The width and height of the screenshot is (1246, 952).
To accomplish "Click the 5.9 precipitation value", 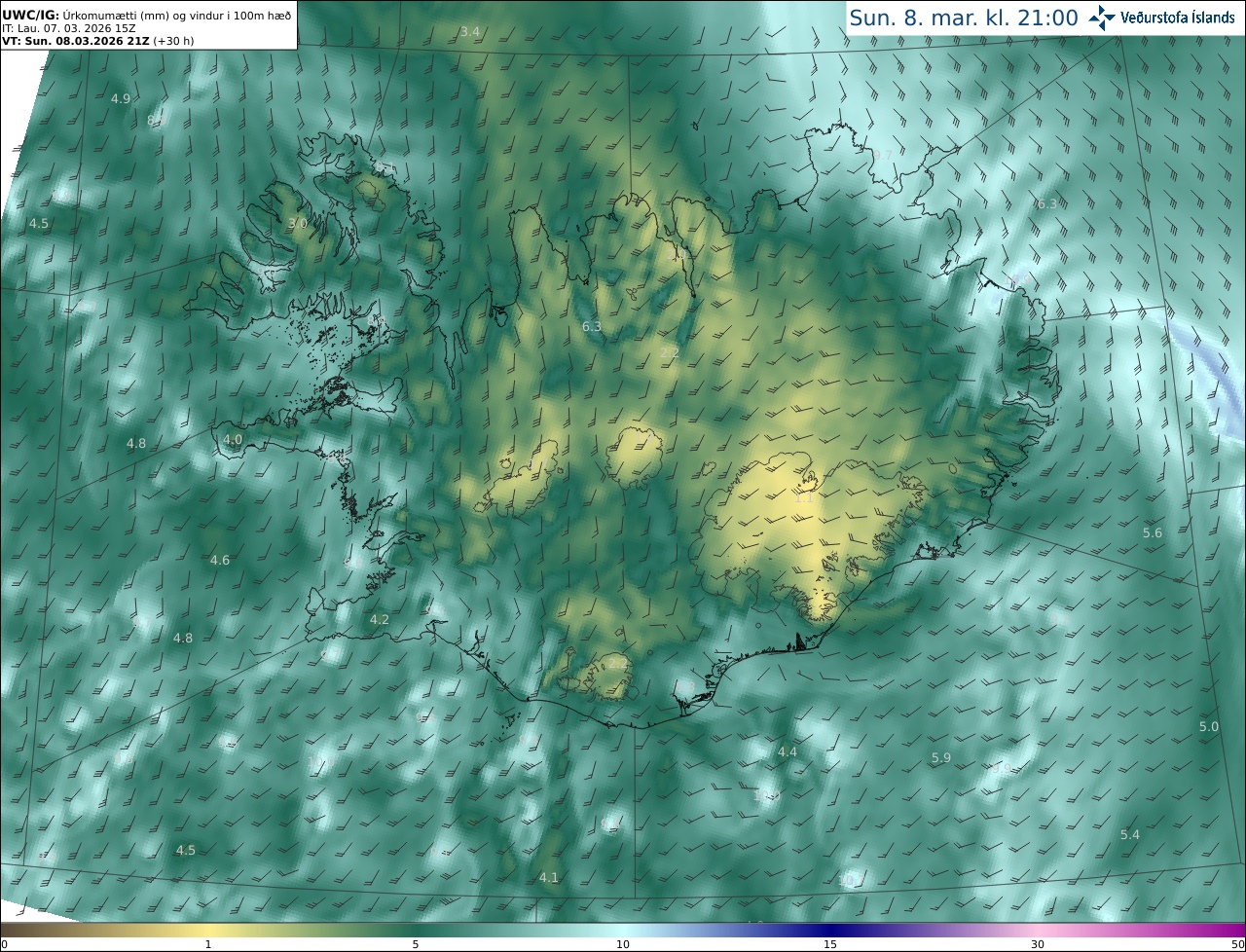I will click(941, 758).
